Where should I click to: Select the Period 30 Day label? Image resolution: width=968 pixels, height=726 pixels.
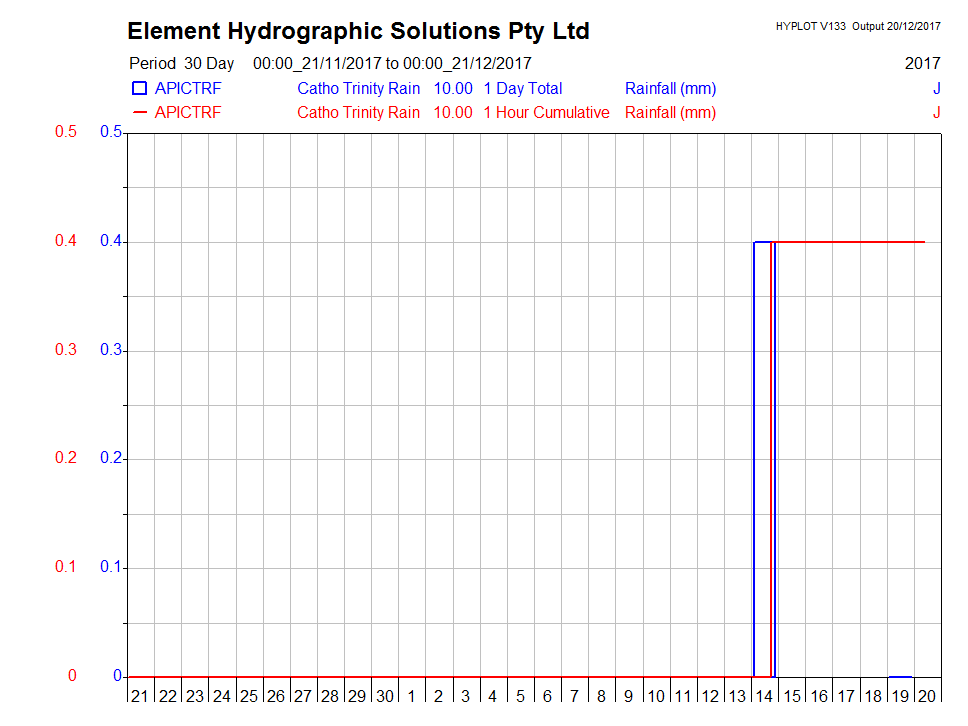pos(181,64)
